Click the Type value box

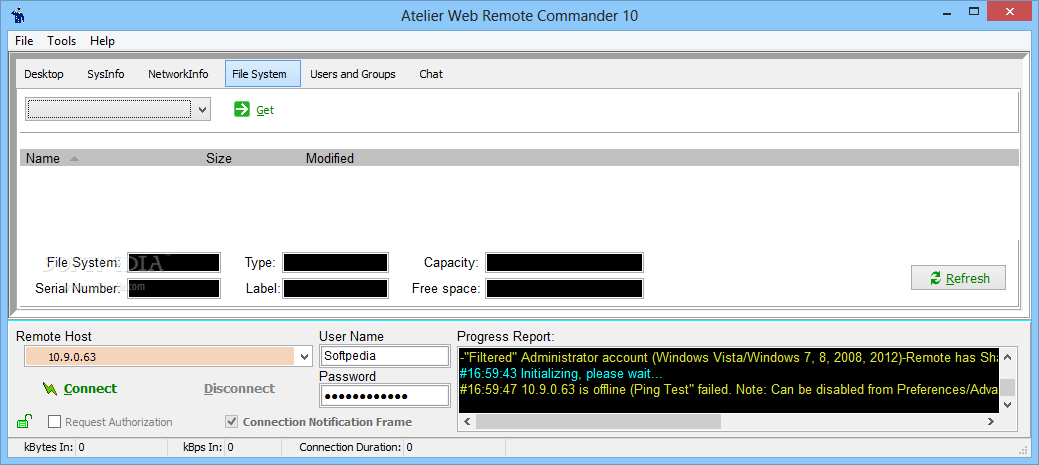(x=335, y=262)
